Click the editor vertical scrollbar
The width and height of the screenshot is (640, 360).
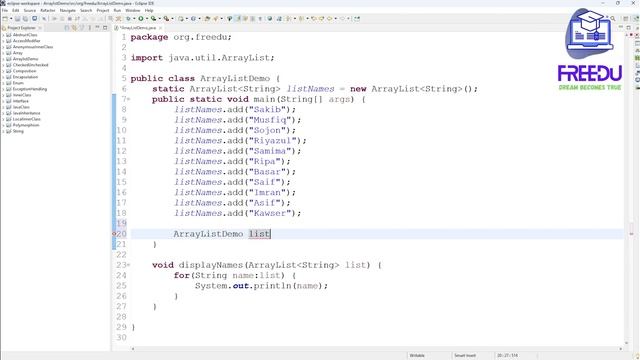tap(627, 189)
